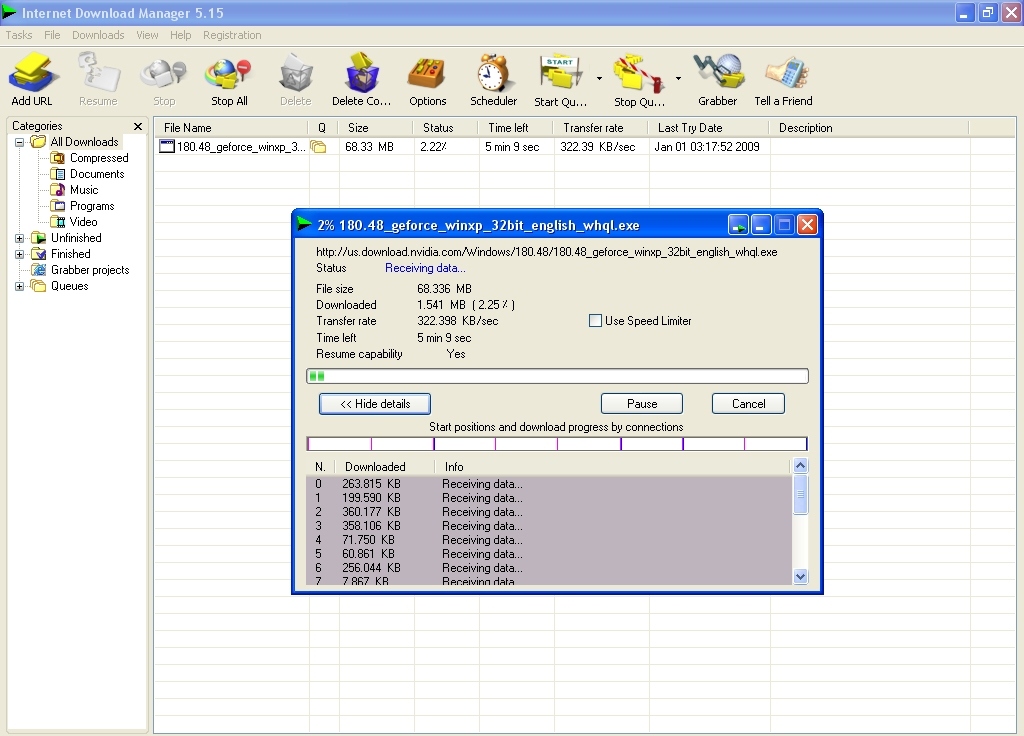Image resolution: width=1024 pixels, height=736 pixels.
Task: Click the Last Try Date column header
Action: [x=709, y=128]
